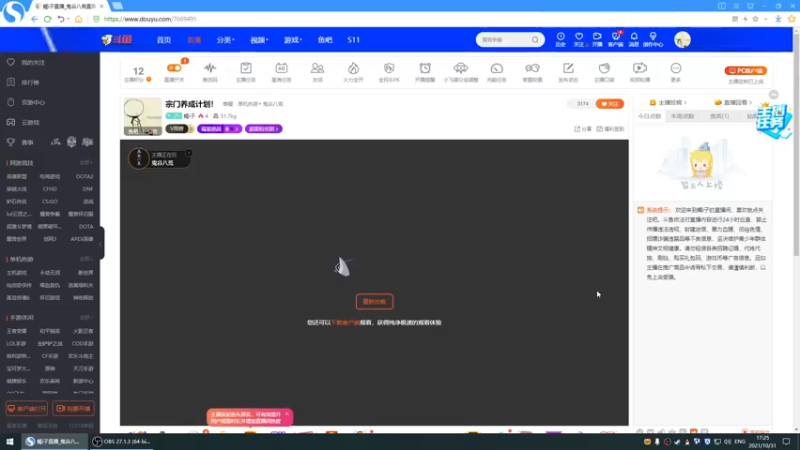Go to 首页 home nav item
The width and height of the screenshot is (800, 450).
coord(164,40)
